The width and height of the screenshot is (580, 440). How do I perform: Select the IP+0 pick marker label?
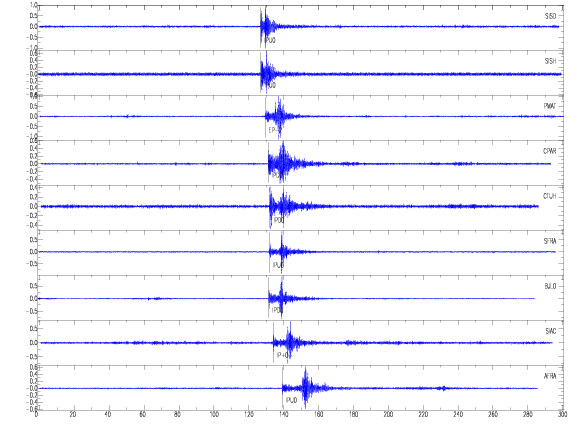tap(283, 355)
